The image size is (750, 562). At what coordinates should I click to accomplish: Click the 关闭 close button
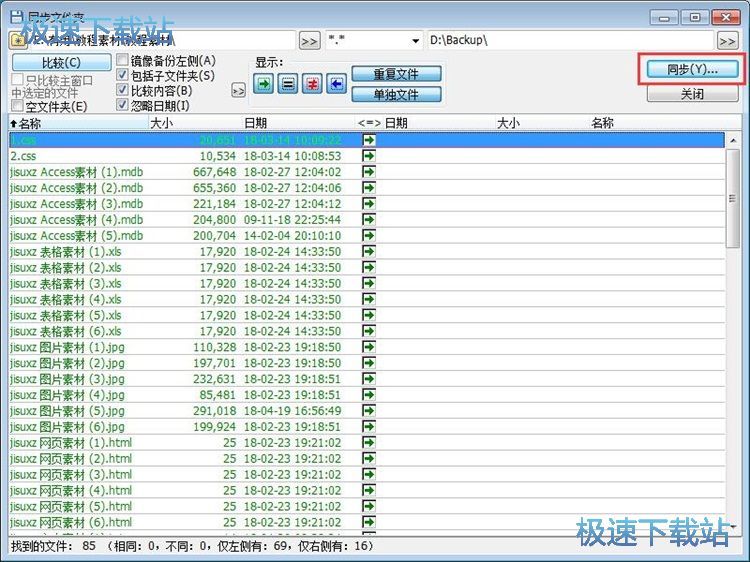pyautogui.click(x=692, y=94)
